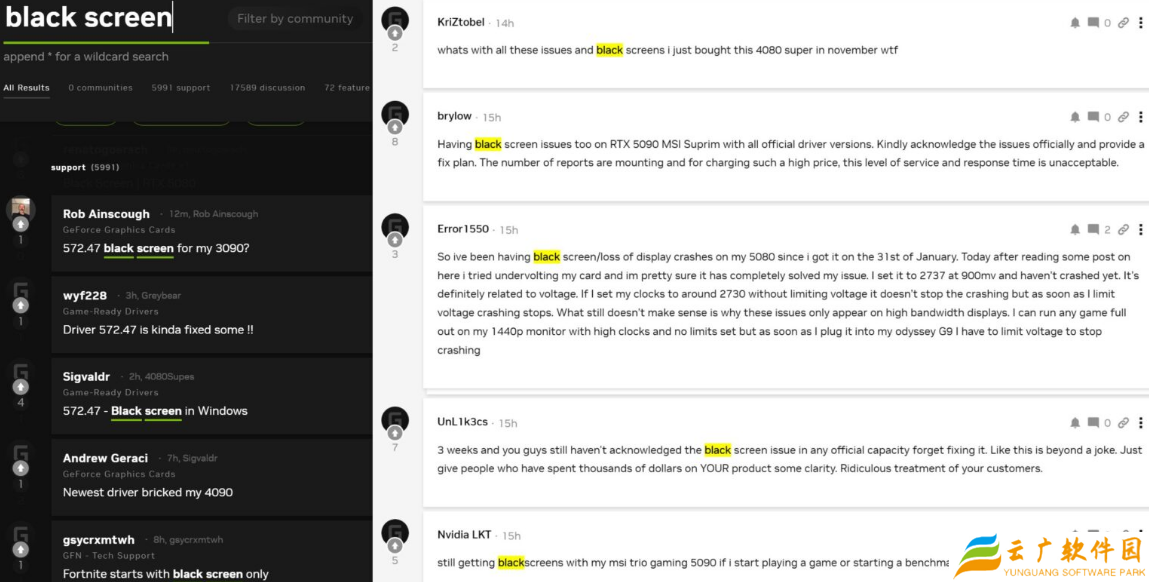
Task: Open the Filter by community dropdown
Action: pyautogui.click(x=295, y=18)
